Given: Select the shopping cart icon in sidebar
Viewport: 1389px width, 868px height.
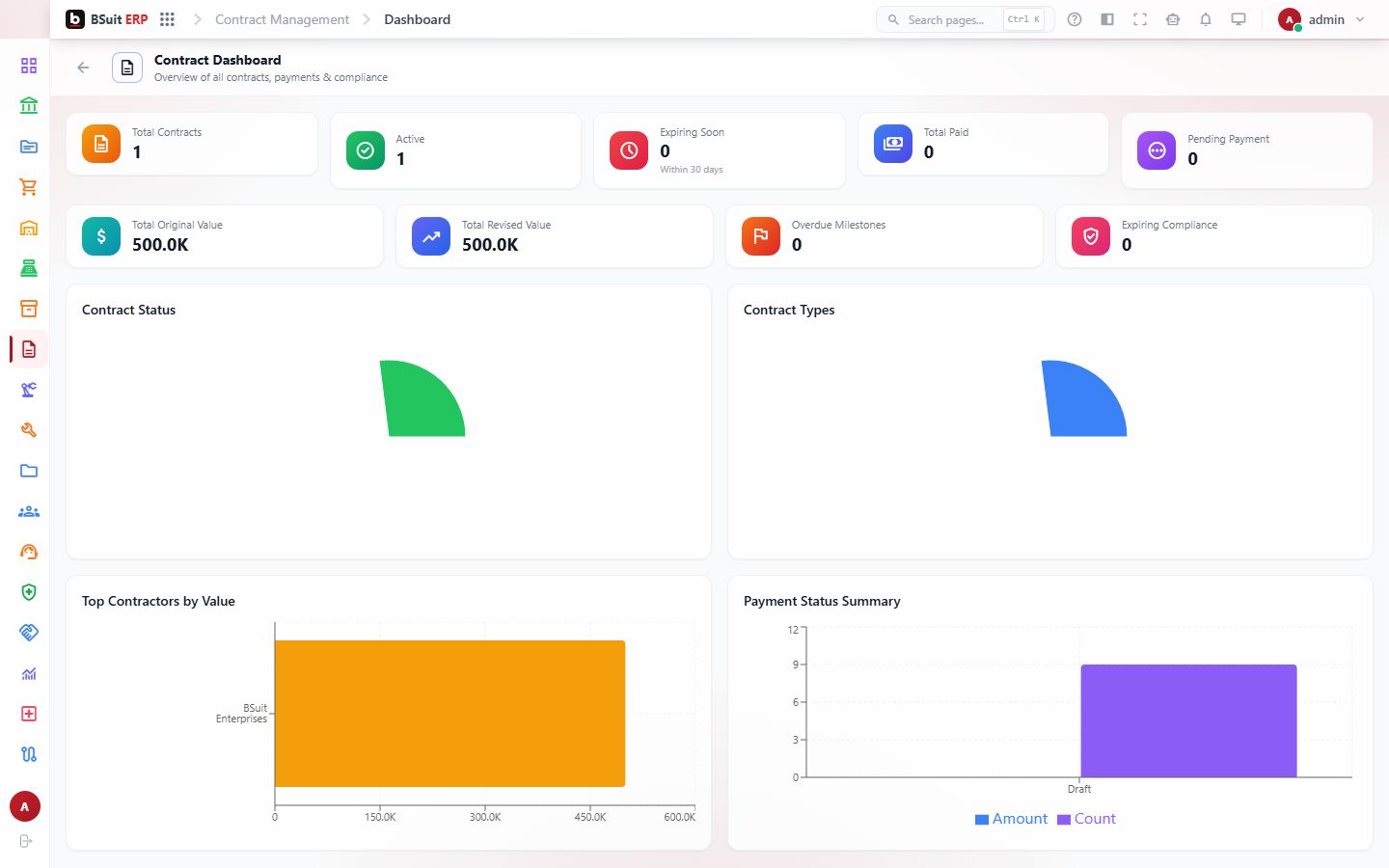Looking at the screenshot, I should coord(29,187).
